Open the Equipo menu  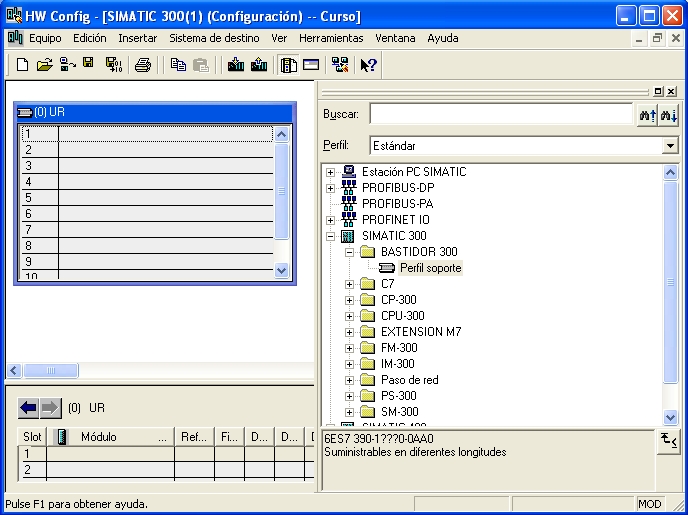(x=45, y=38)
